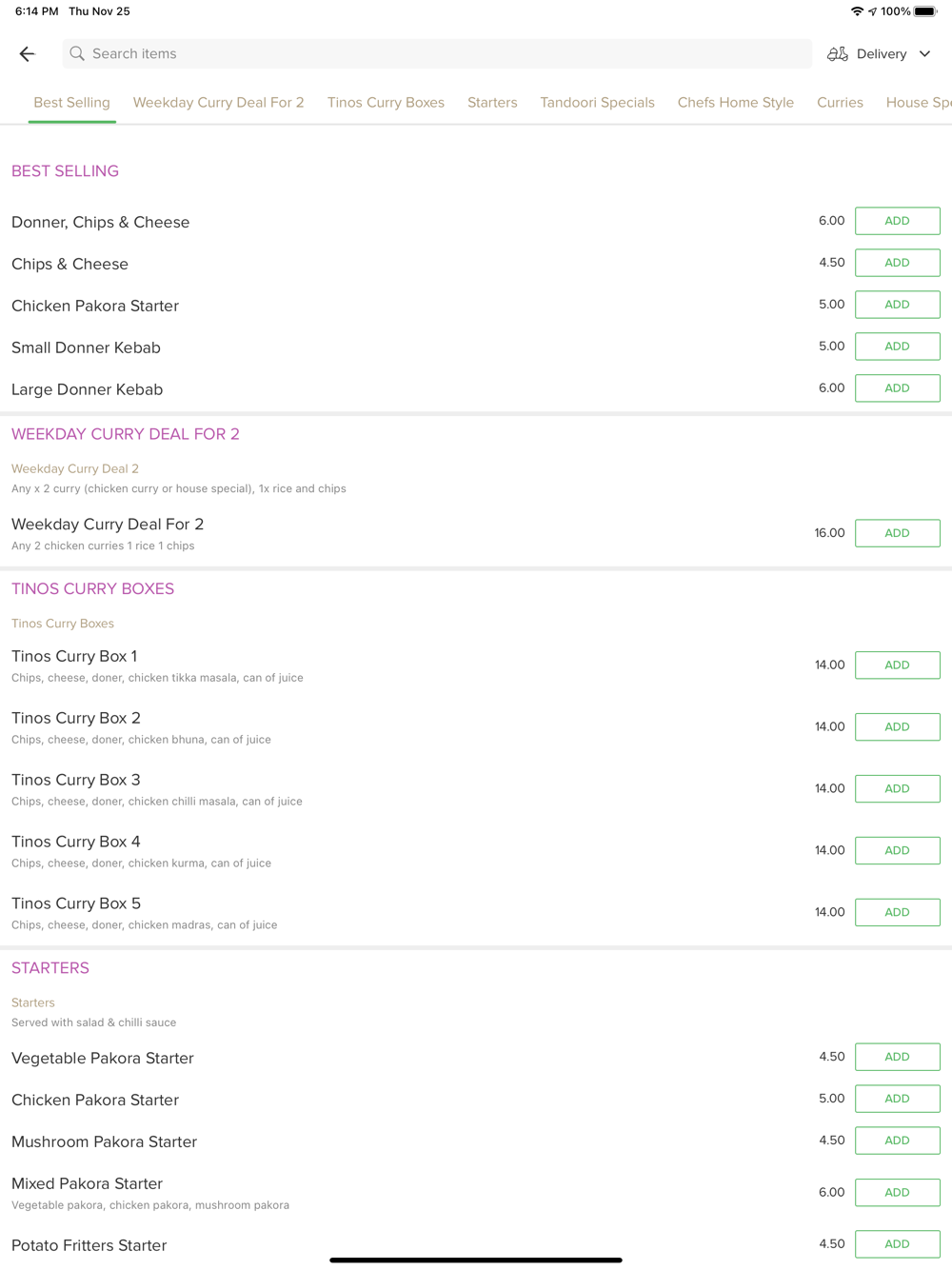The height and width of the screenshot is (1270, 952).
Task: Select the Starters tab
Action: (x=492, y=103)
